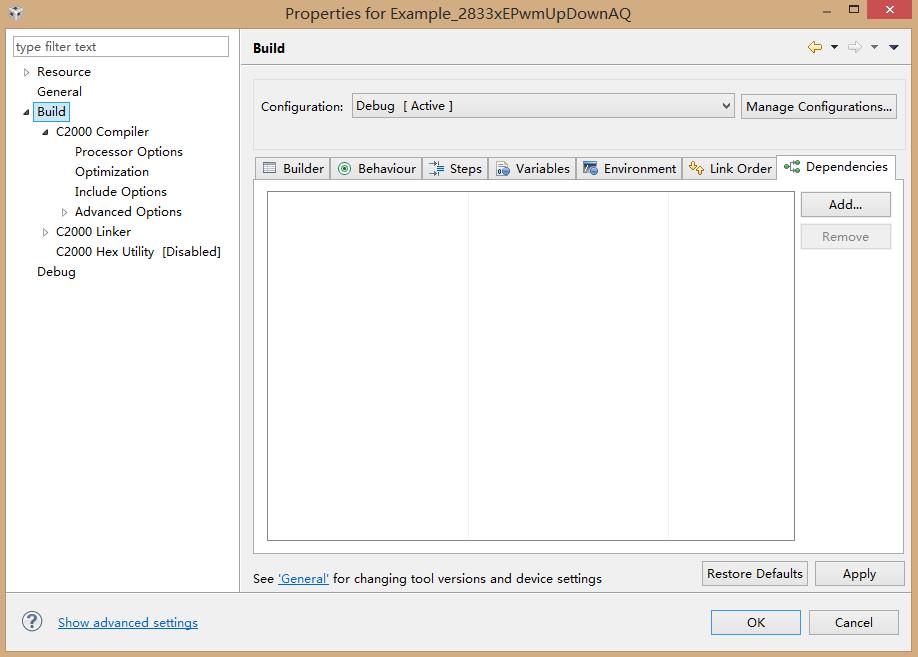Select Processor Options tree item
Screen dimensions: 918x657
pos(129,152)
